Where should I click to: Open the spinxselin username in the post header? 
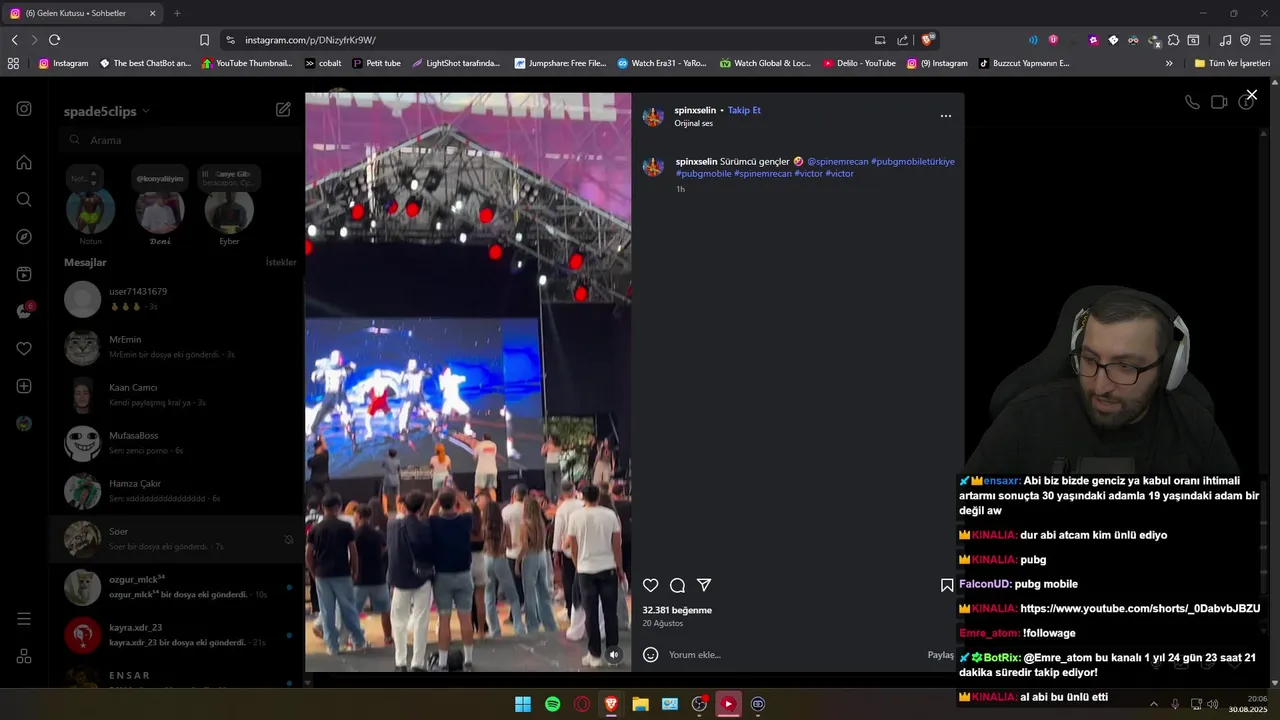pos(695,110)
